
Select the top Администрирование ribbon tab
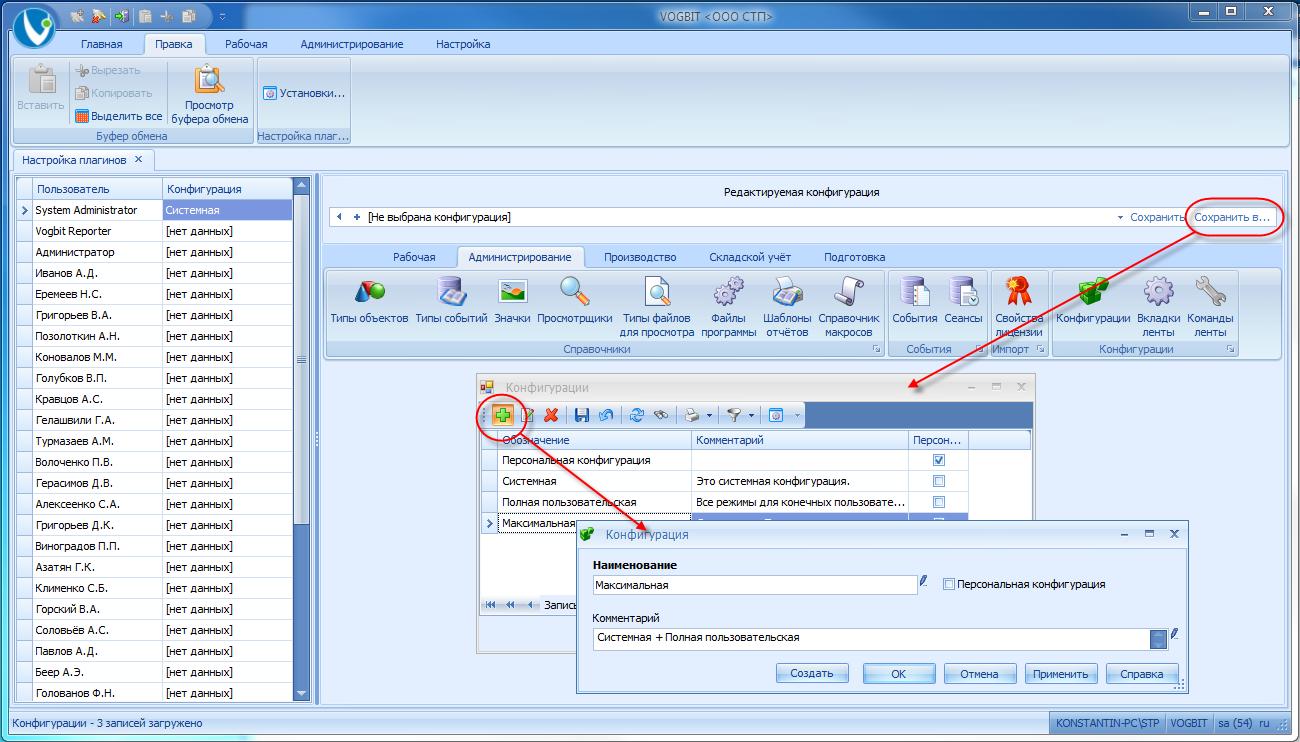(352, 44)
